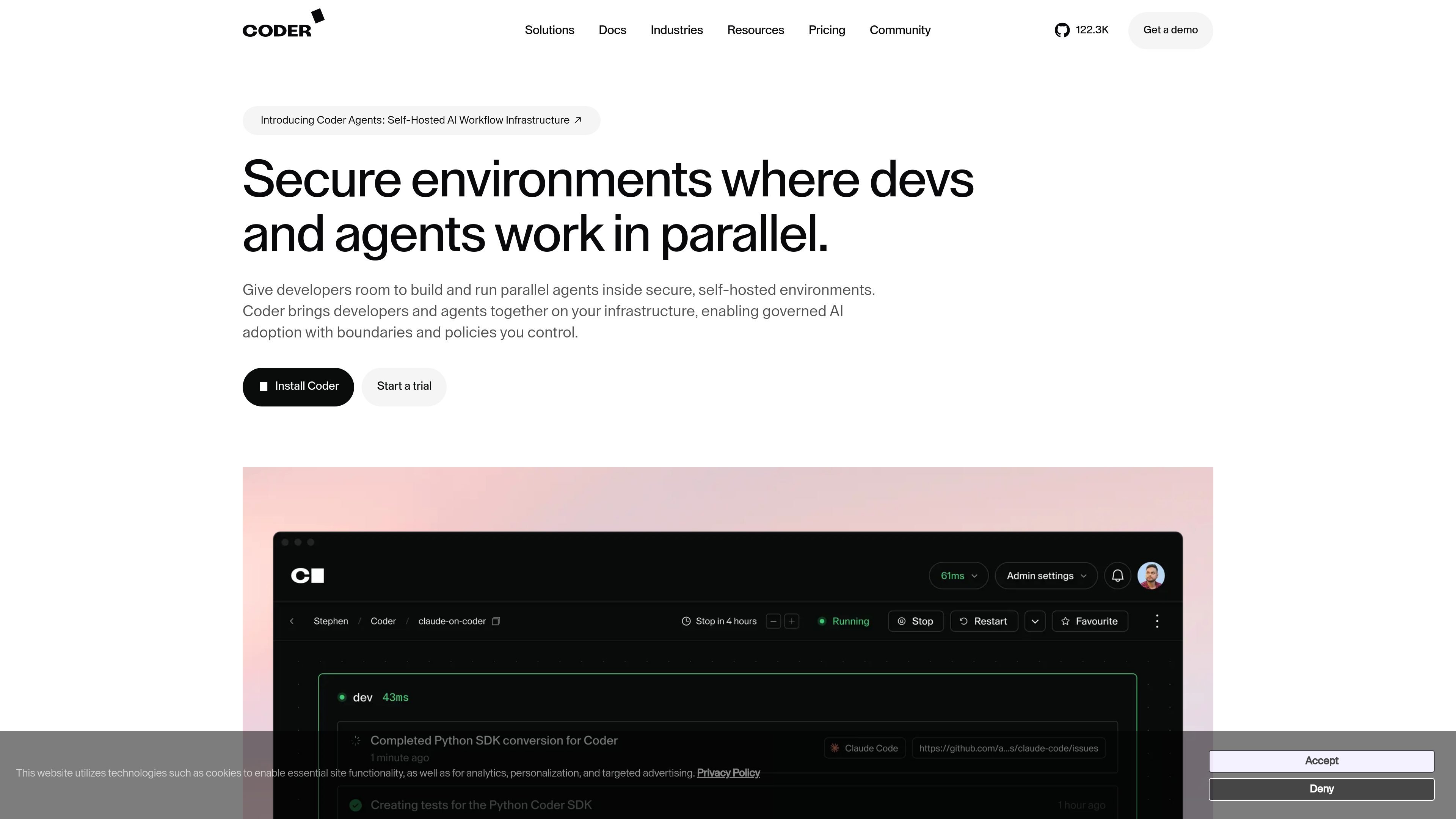
Task: Accept the cookies
Action: coord(1321,761)
